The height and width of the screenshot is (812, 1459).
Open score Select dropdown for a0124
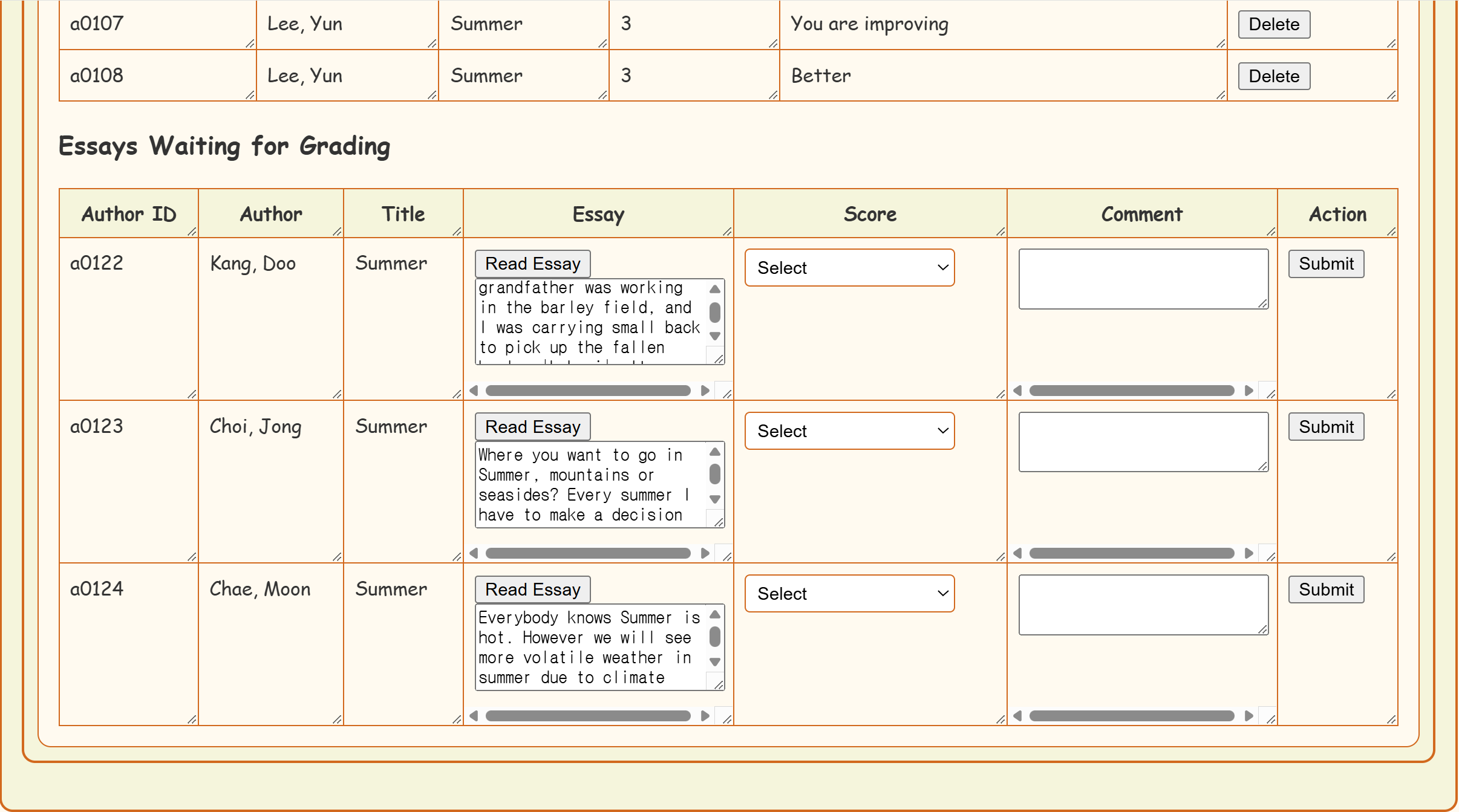point(849,594)
